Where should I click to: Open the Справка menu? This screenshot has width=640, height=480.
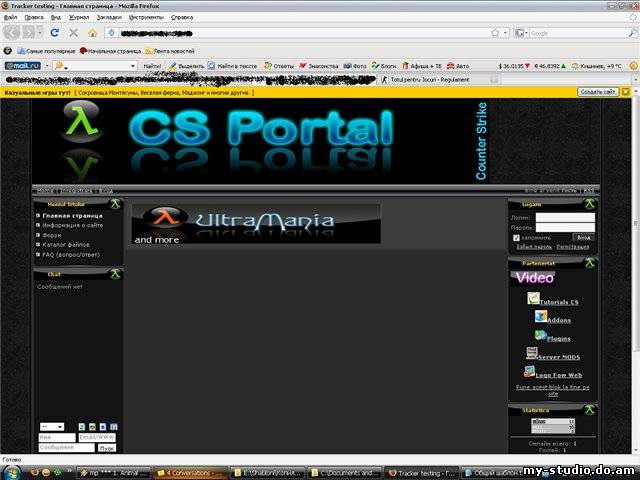tap(182, 17)
